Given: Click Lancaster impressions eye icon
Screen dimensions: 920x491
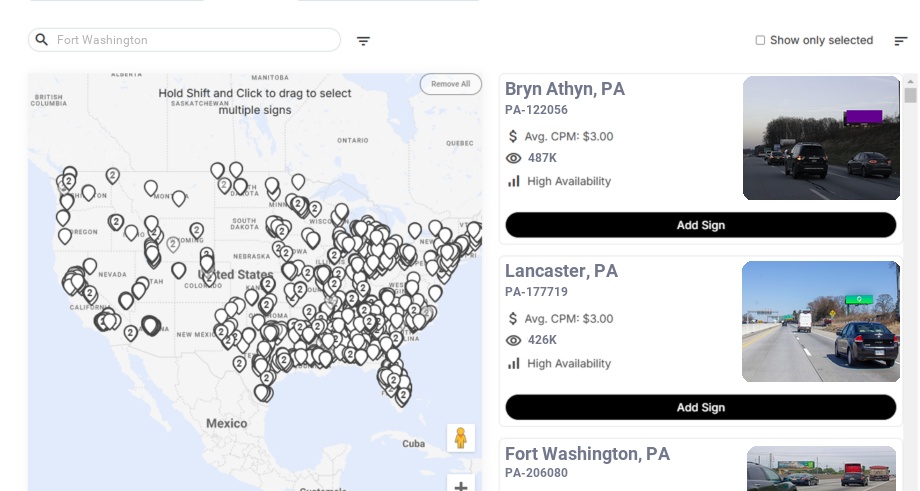Looking at the screenshot, I should click(514, 340).
